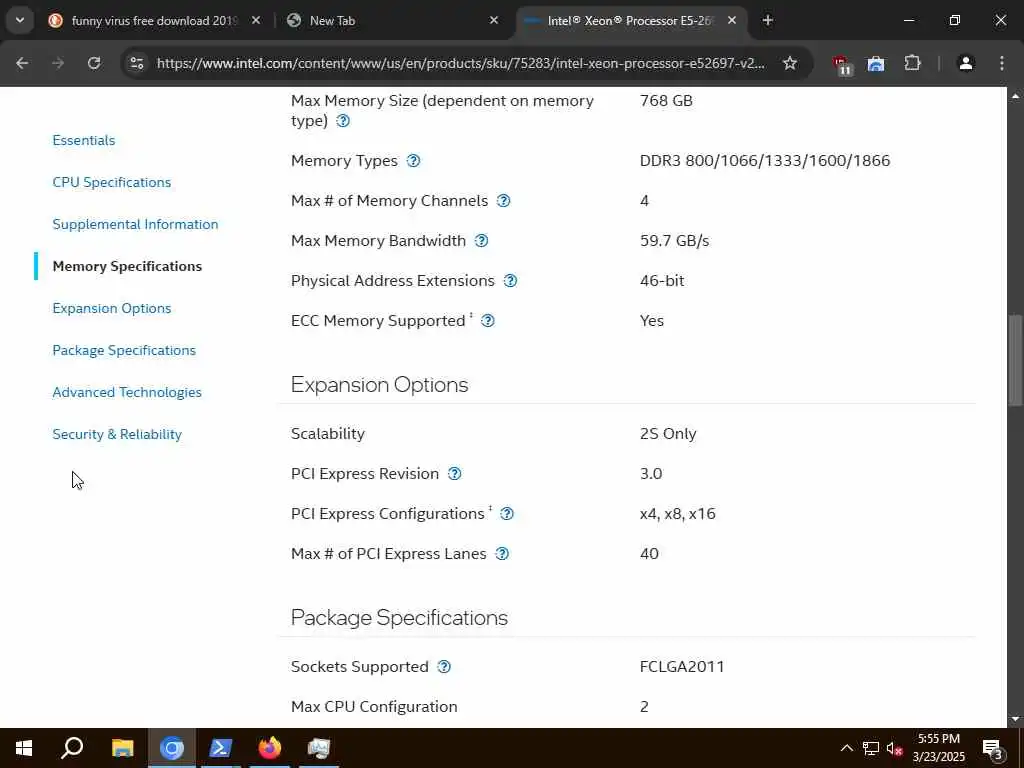
Task: Click the Chrome icon on taskbar
Action: point(172,748)
